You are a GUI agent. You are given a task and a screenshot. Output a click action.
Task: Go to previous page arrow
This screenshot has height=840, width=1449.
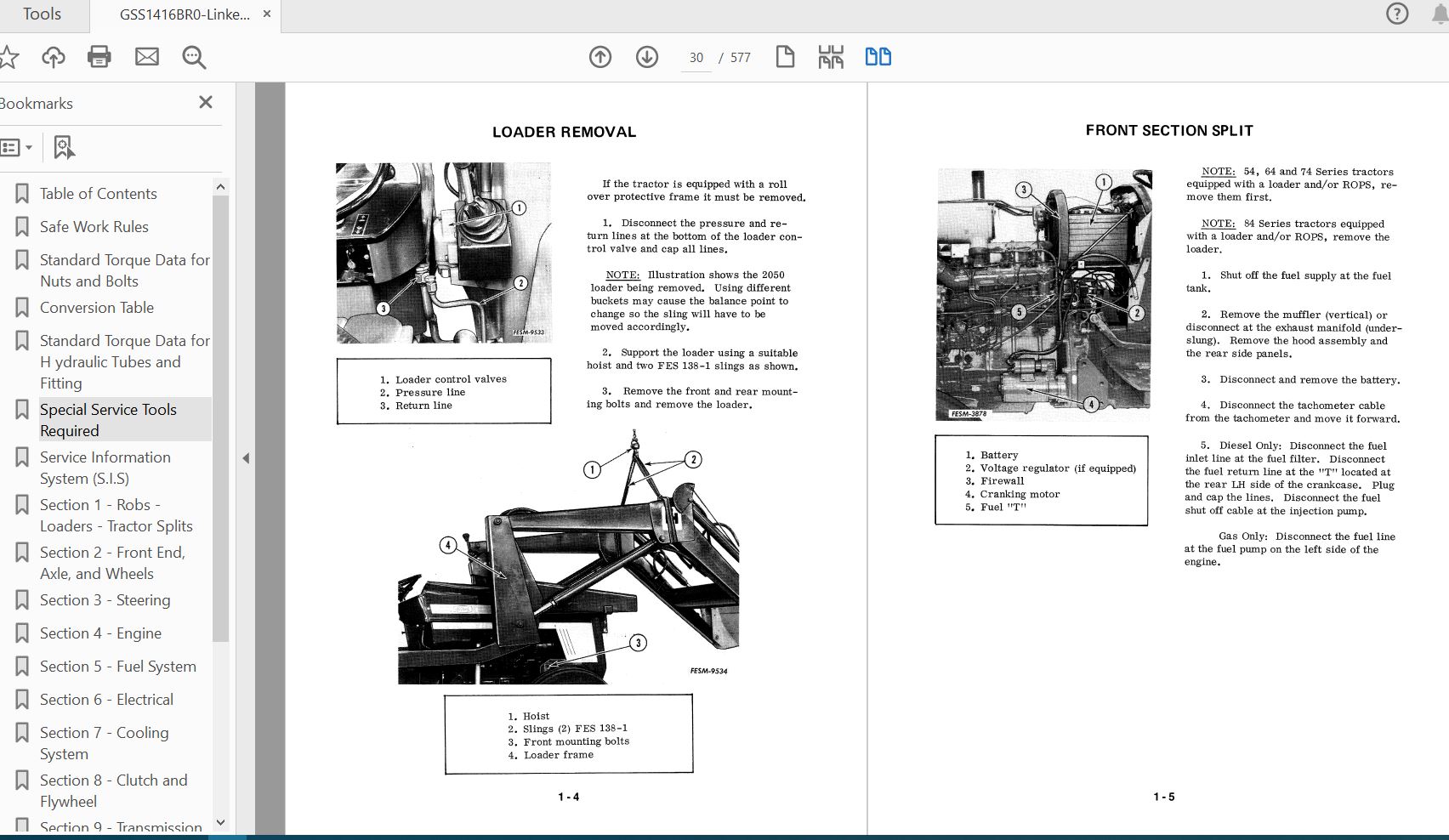[x=600, y=57]
